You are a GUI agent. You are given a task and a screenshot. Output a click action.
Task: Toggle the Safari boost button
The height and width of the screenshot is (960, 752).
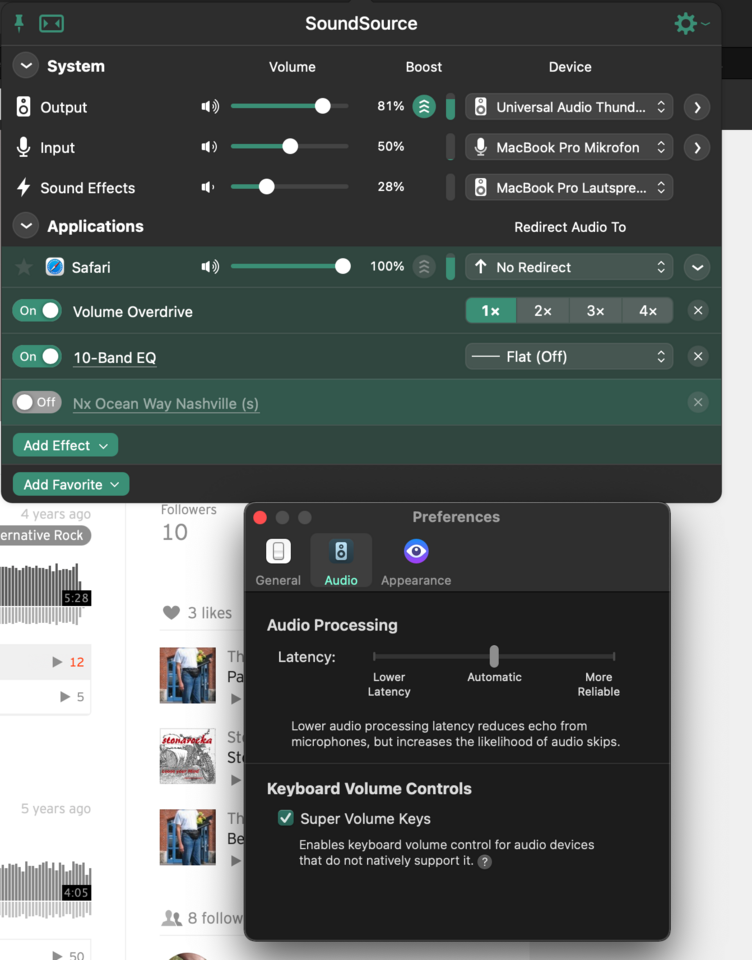point(424,266)
